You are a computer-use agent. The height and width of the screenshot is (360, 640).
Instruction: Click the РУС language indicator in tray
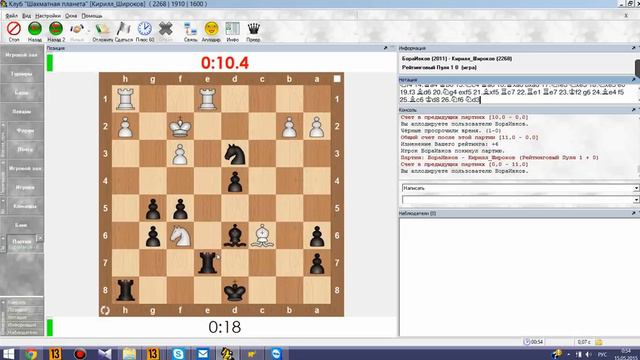602,354
